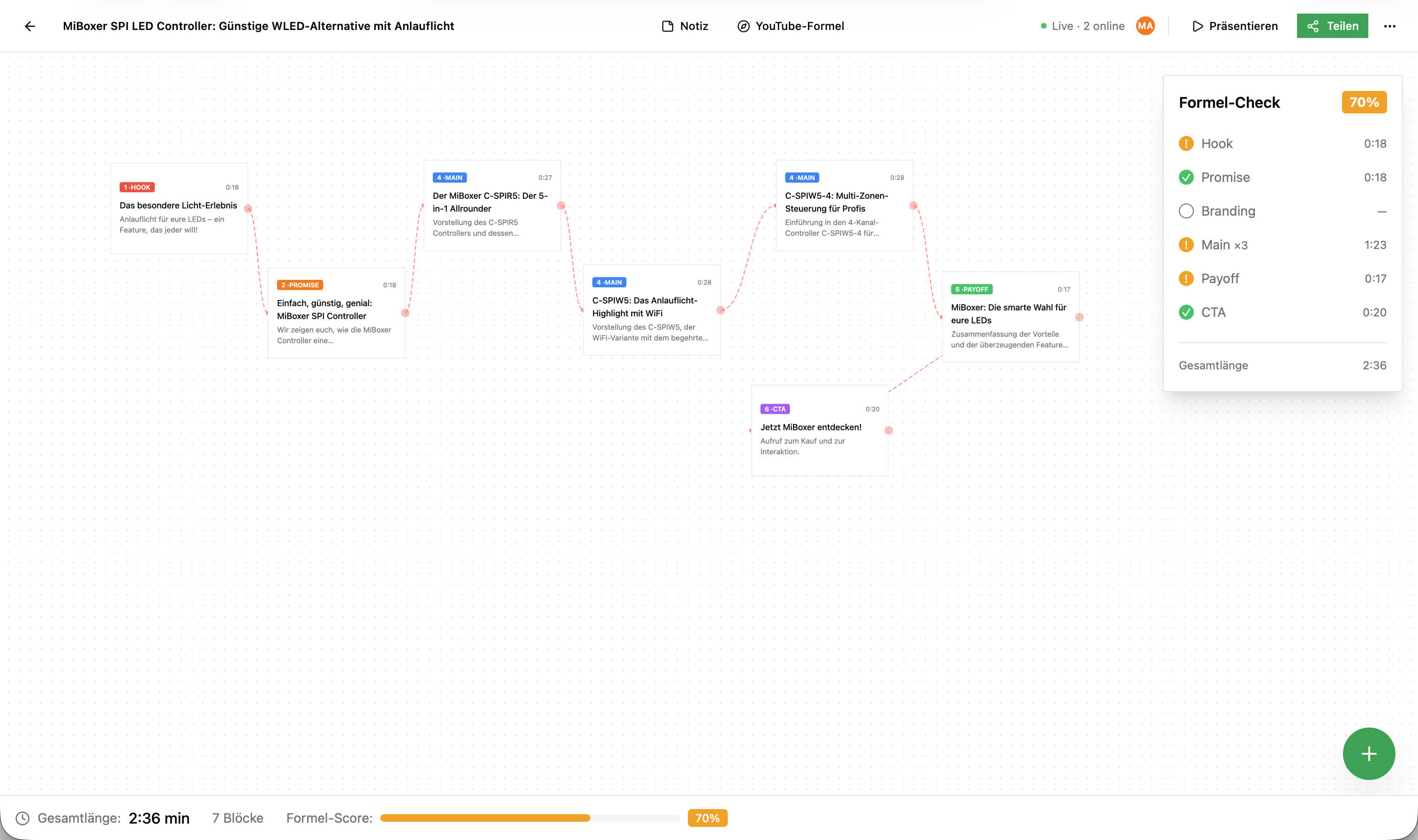The image size is (1418, 840).
Task: Select the 'C-SPIW5: Das Anlauflicht-Highlight' card
Action: pyautogui.click(x=651, y=310)
